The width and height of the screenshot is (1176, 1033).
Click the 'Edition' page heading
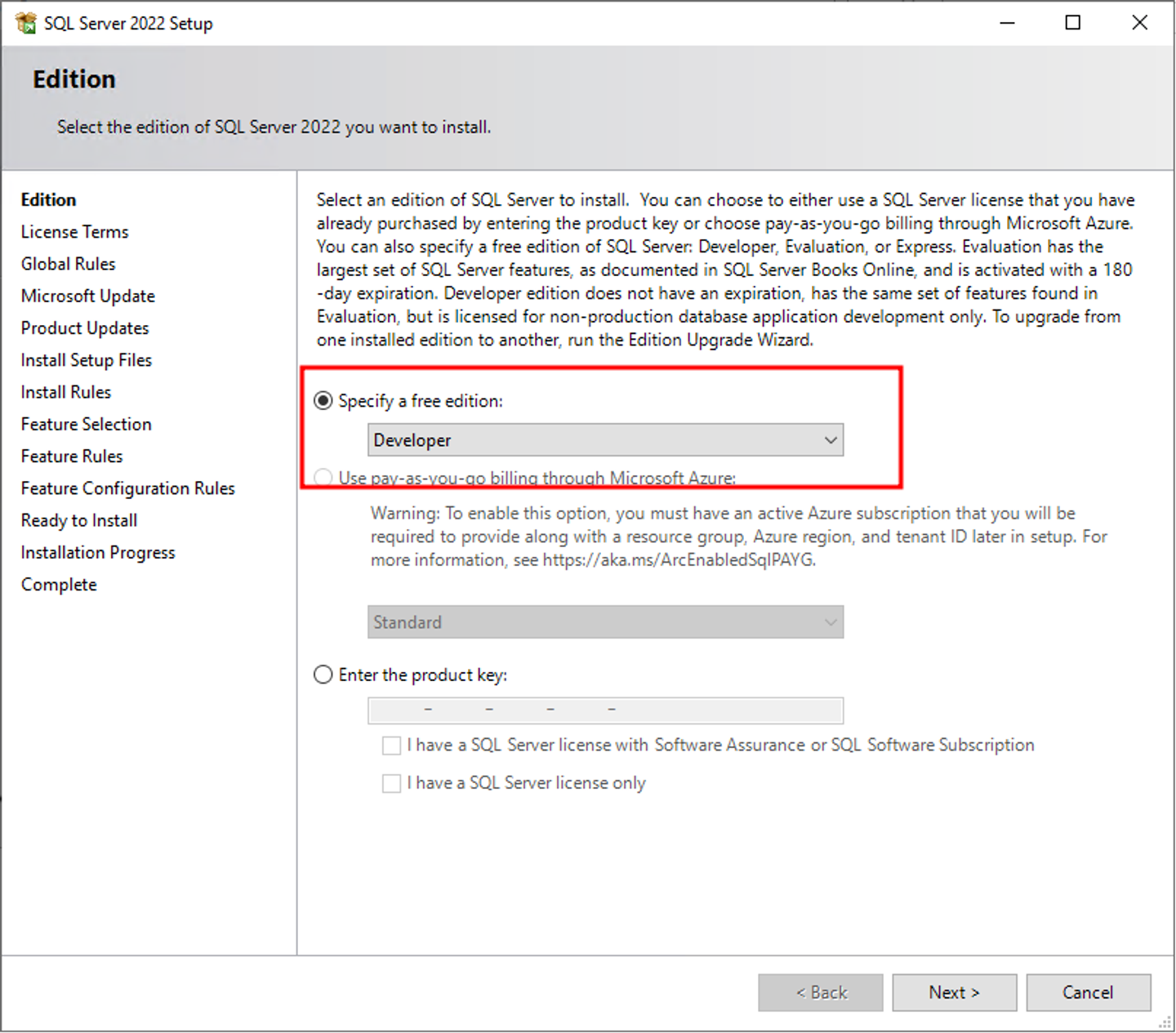[x=74, y=79]
